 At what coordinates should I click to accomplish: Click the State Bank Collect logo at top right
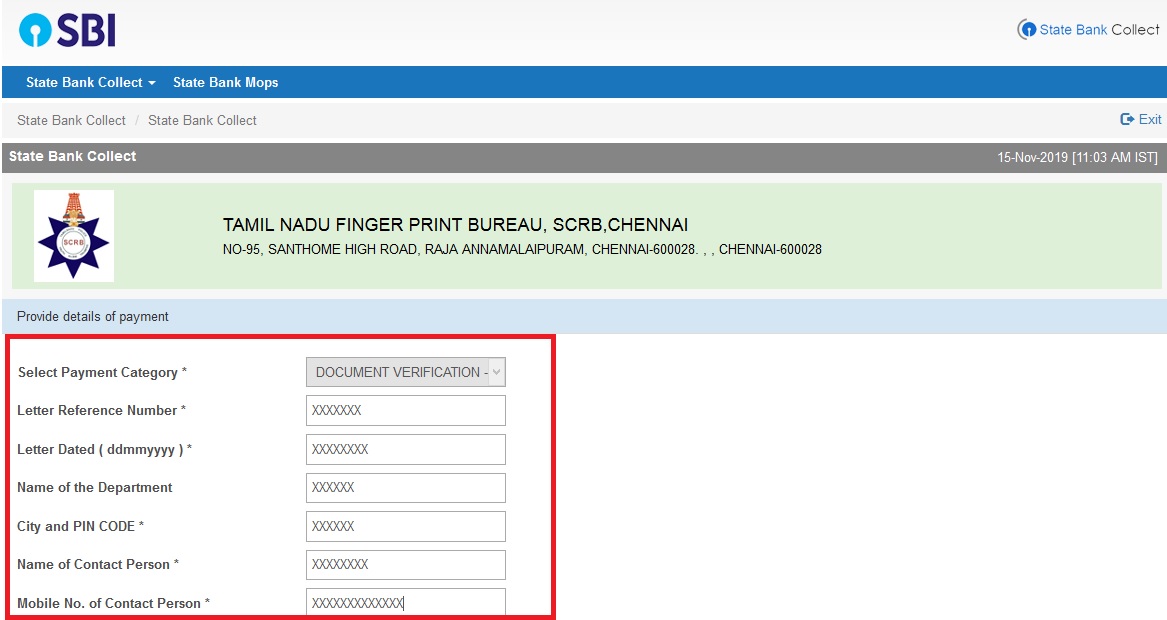(x=1088, y=30)
